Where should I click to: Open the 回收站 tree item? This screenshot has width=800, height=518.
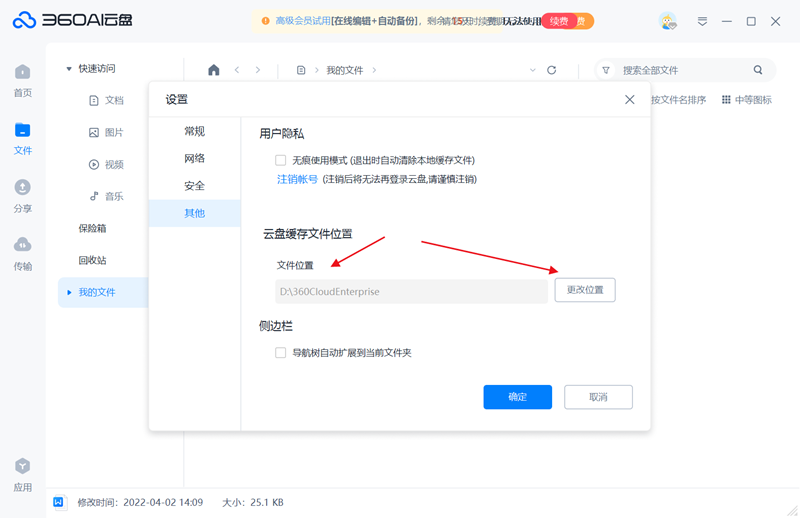click(x=92, y=260)
